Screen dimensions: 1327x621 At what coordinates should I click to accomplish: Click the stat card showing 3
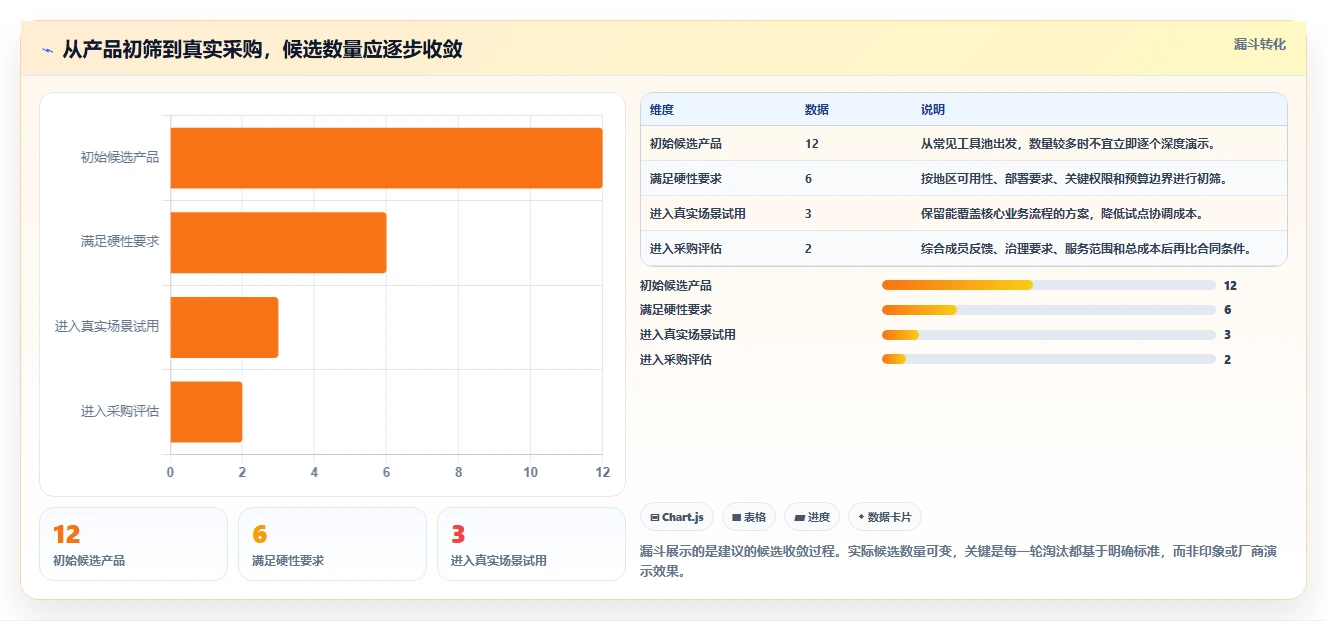pos(531,544)
